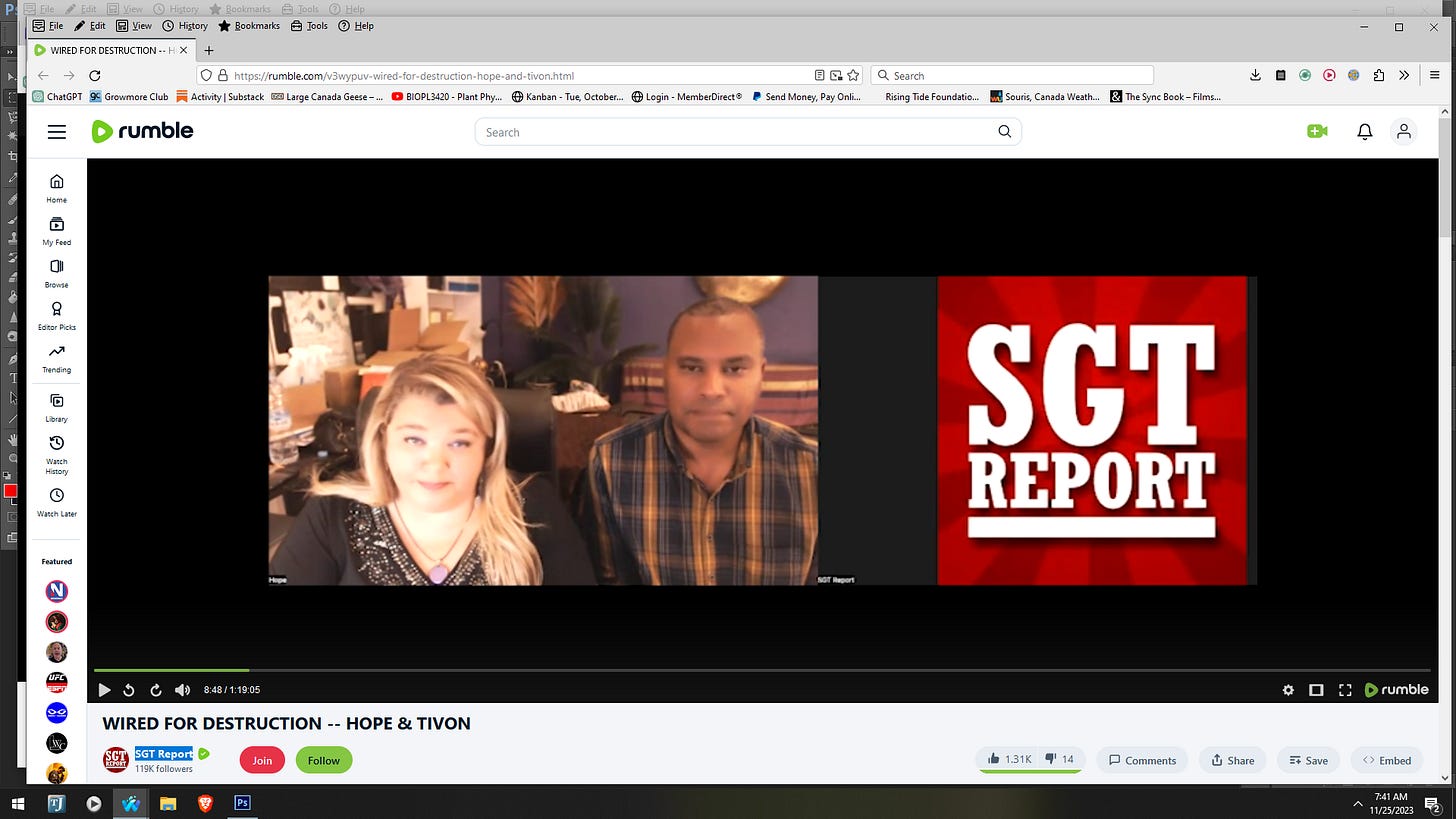
Task: Open the Rumble hamburger menu
Action: click(x=57, y=132)
